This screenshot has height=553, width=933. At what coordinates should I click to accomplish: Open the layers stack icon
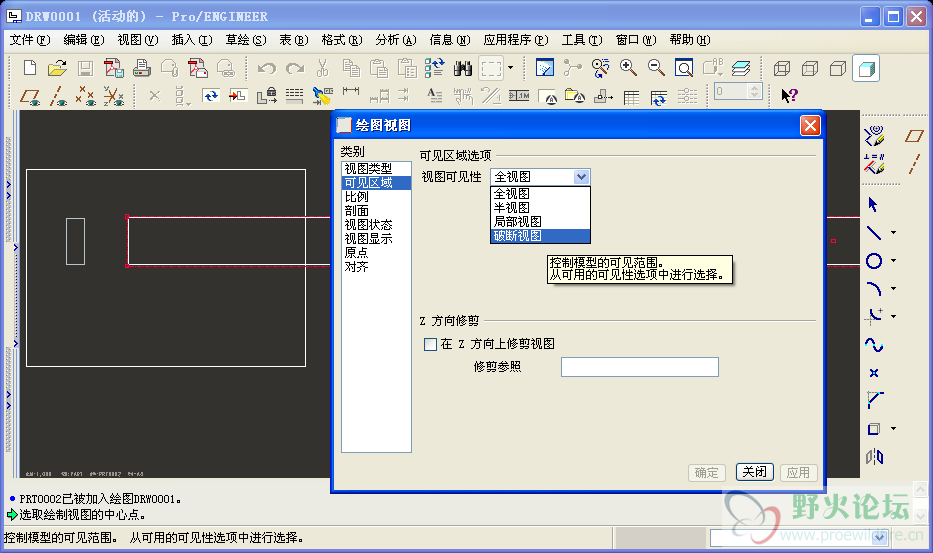[740, 68]
